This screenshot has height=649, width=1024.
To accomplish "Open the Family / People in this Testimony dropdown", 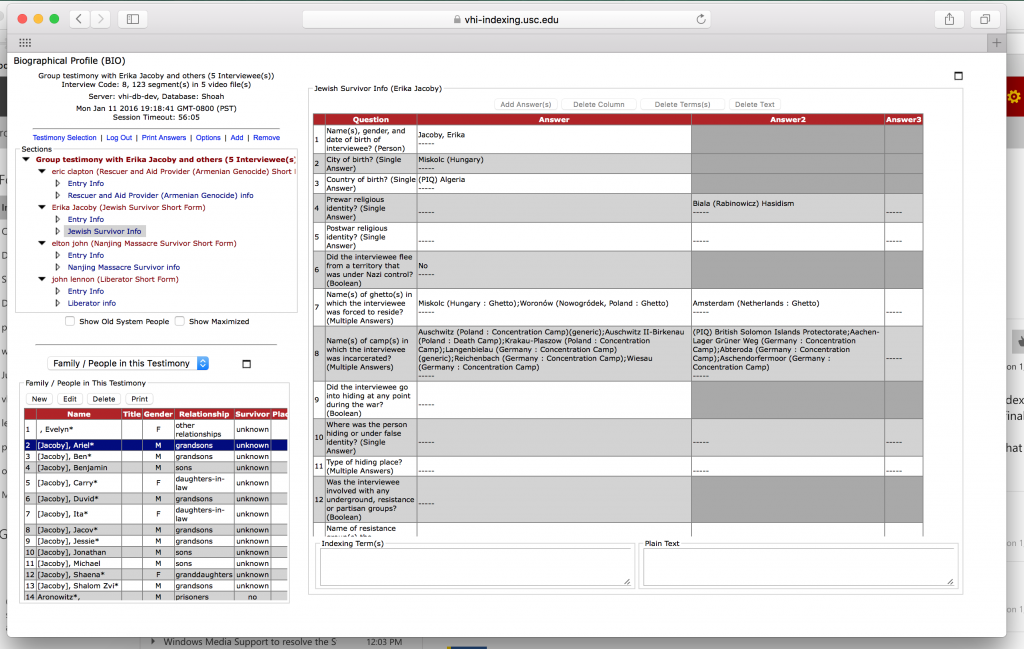I will [128, 363].
